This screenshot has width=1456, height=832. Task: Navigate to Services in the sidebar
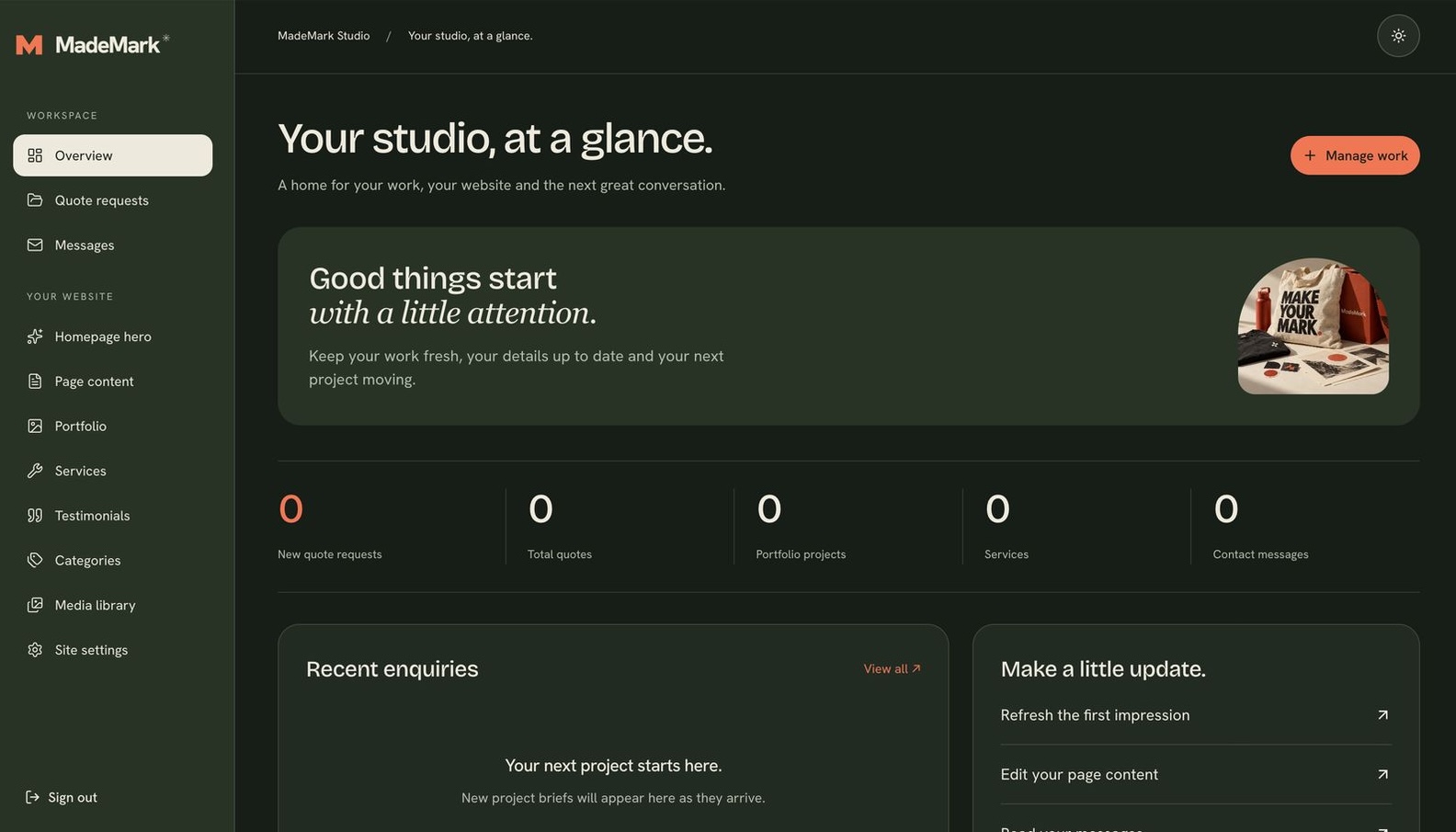pyautogui.click(x=113, y=471)
